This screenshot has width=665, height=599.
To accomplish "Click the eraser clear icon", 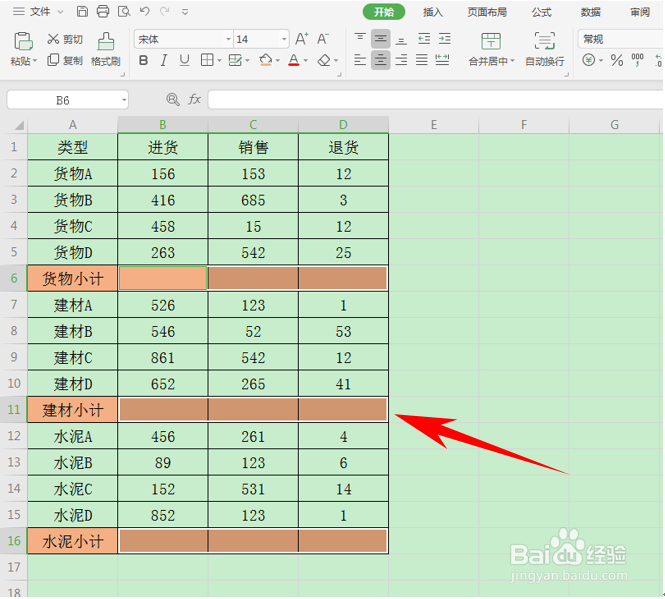I will coord(324,60).
